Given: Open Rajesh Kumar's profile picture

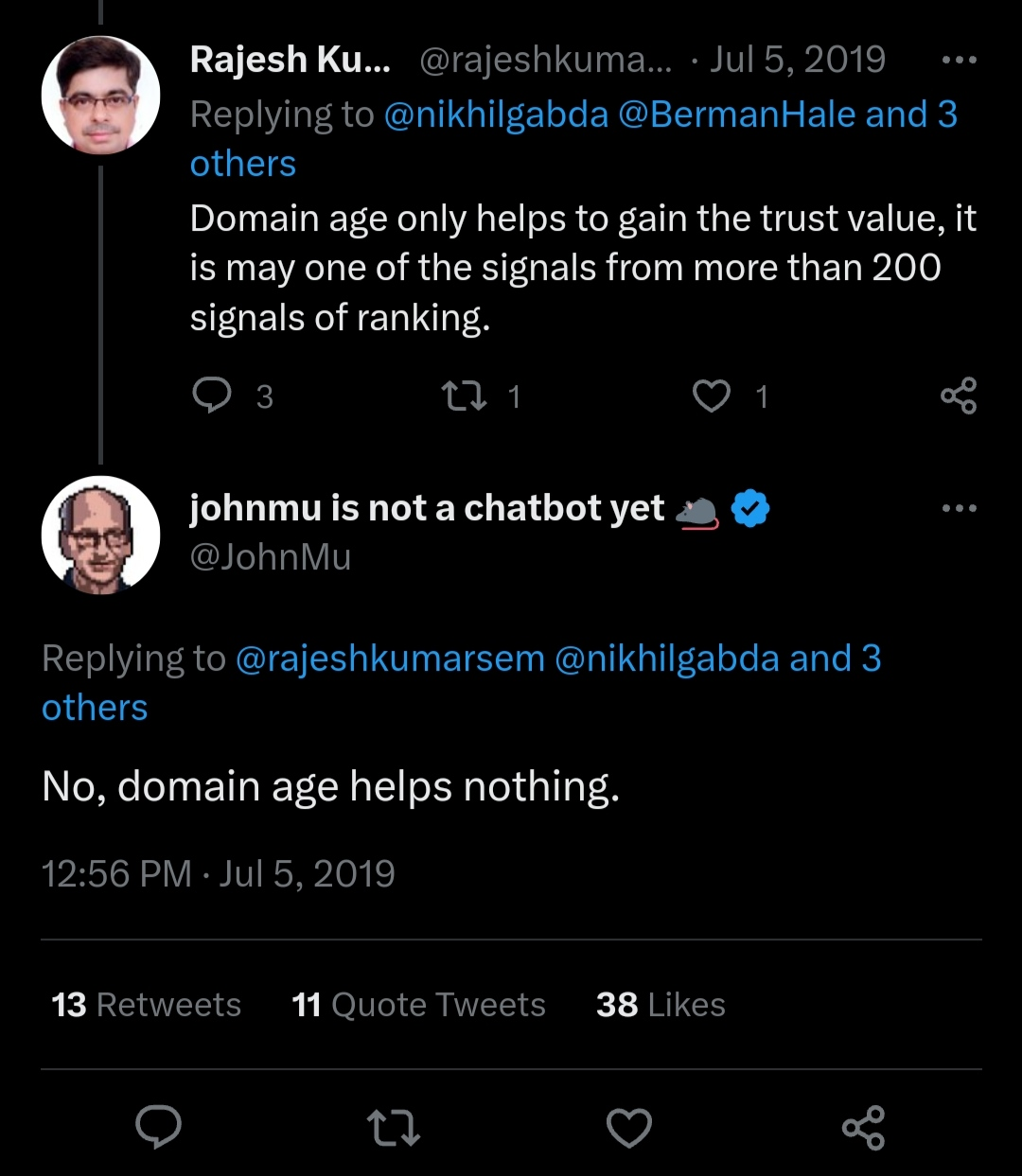Looking at the screenshot, I should tap(100, 96).
